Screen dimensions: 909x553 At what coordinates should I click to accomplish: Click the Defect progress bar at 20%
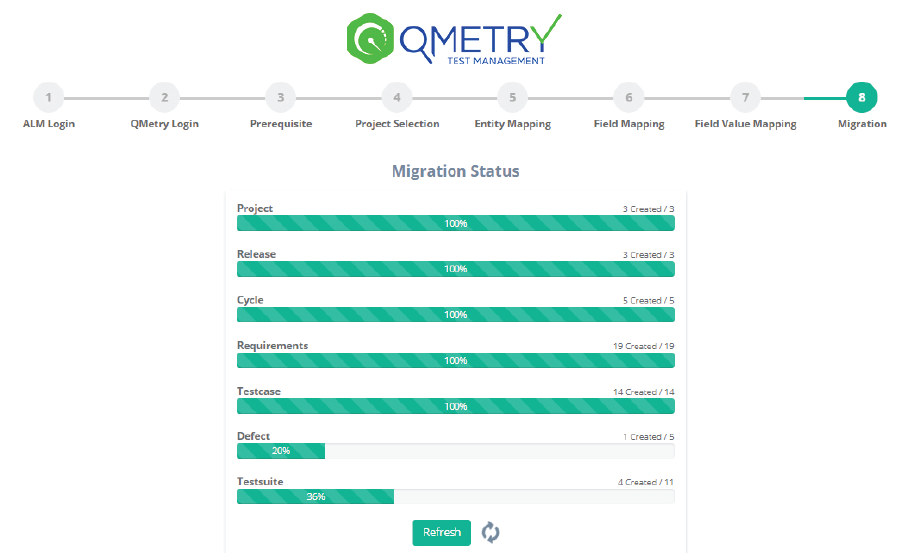pyautogui.click(x=456, y=451)
